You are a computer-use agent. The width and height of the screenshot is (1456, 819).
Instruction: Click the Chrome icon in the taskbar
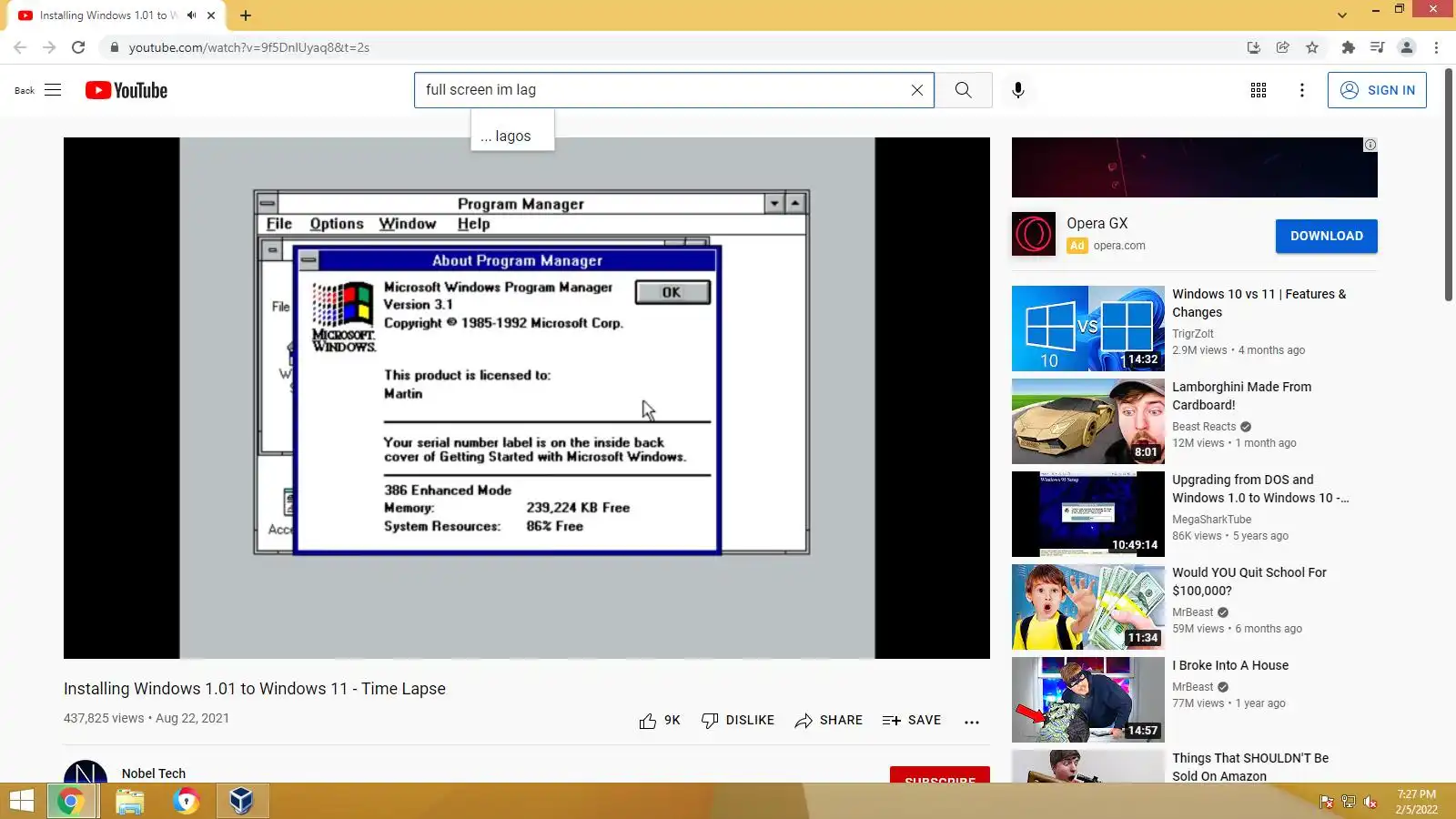[71, 801]
